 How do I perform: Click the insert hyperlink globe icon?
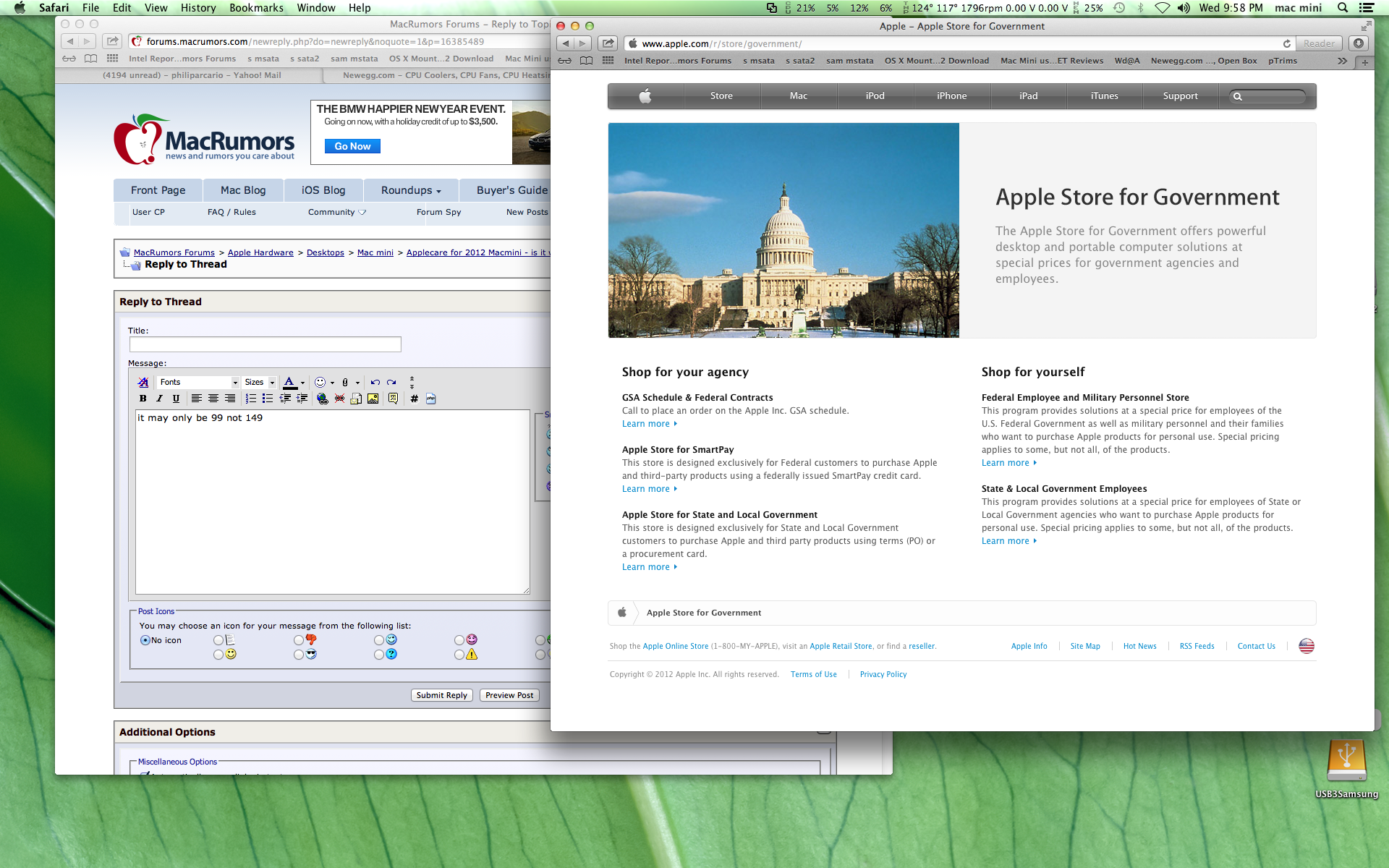(323, 399)
